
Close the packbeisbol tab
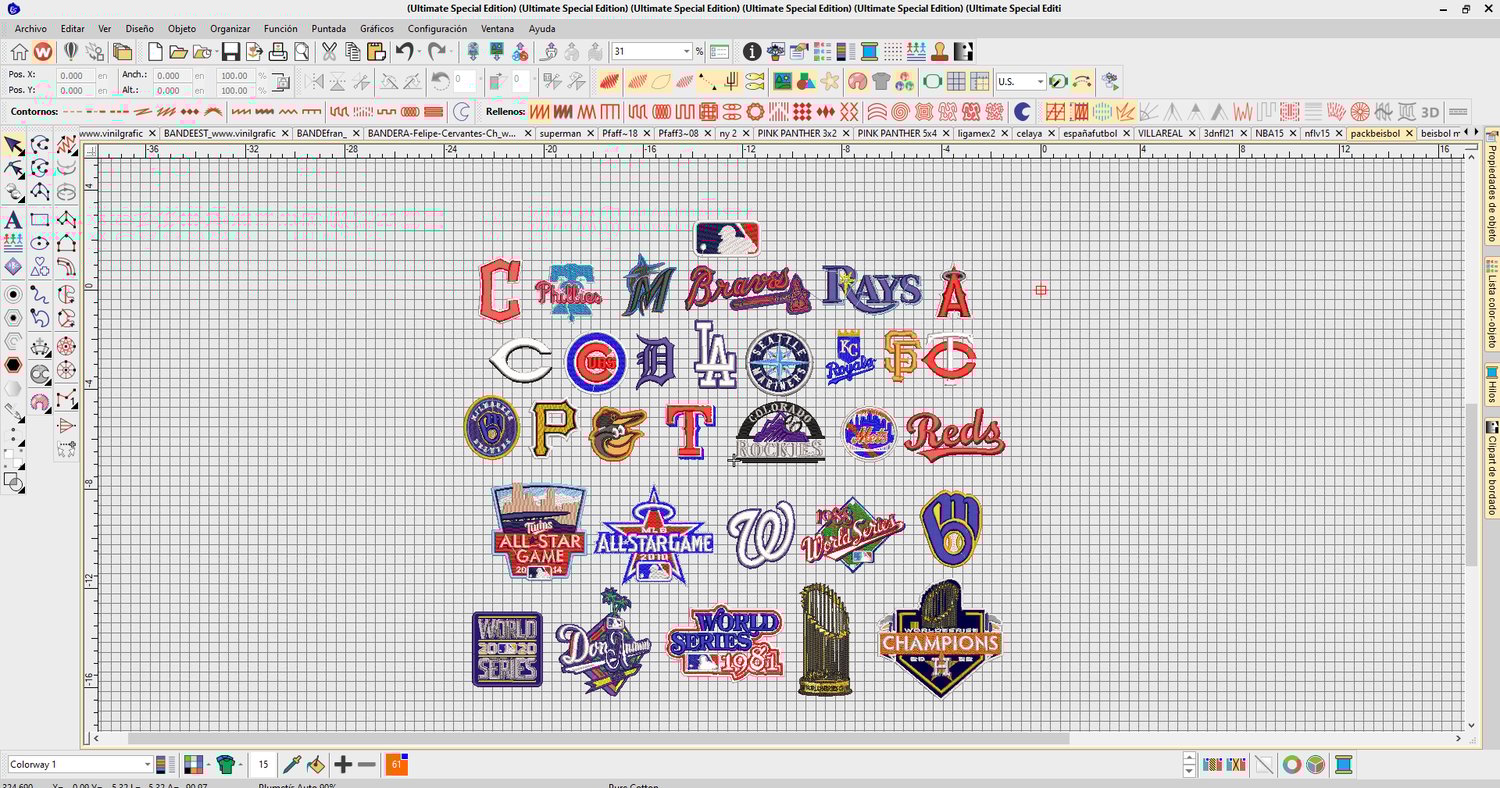coord(1409,133)
